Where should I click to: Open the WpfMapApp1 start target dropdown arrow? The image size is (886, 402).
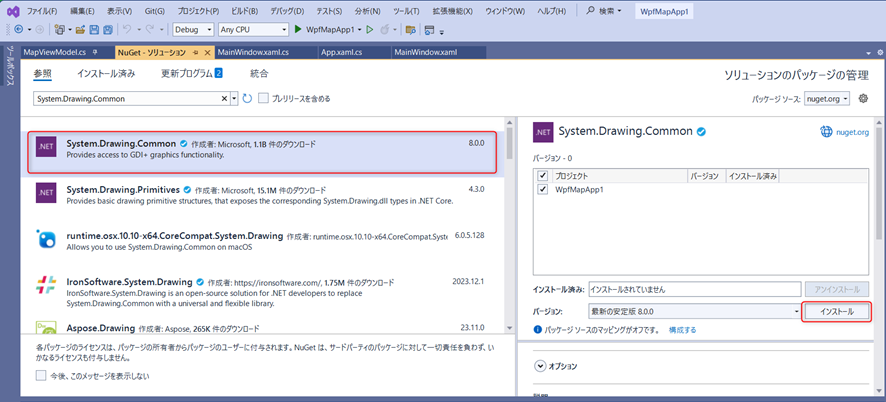point(360,29)
